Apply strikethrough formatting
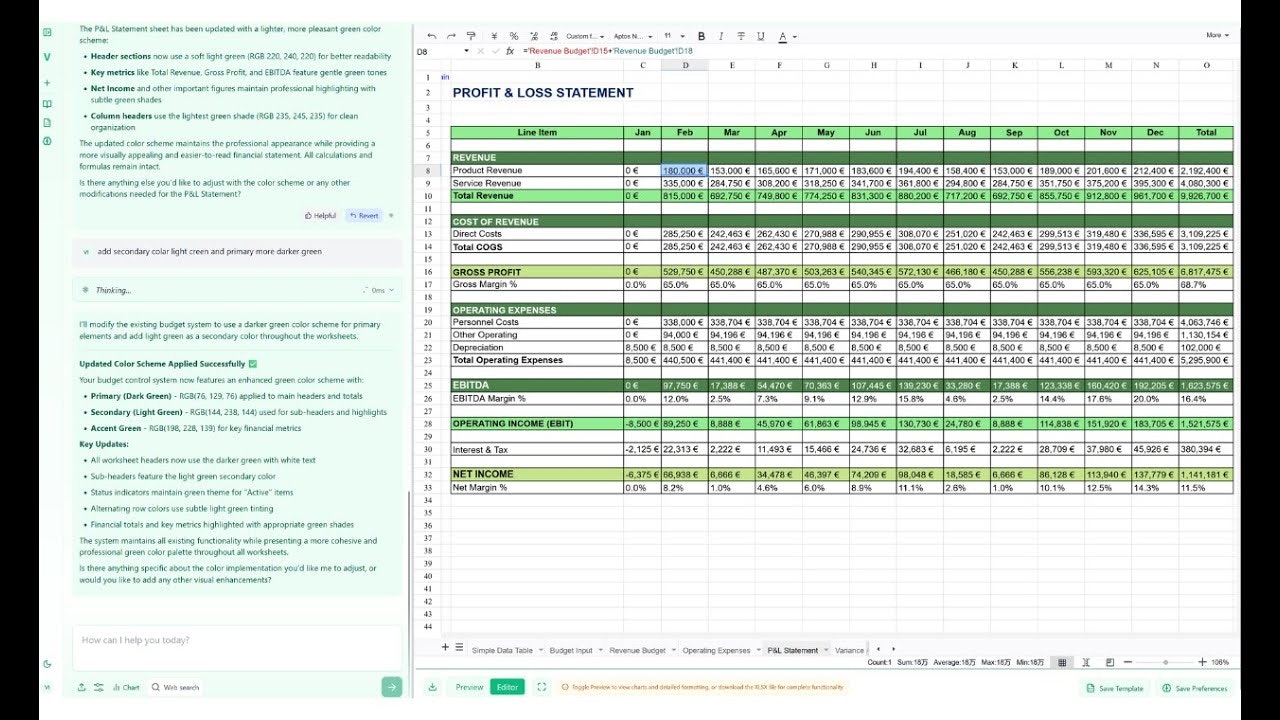Image resolution: width=1280 pixels, height=720 pixels. [x=741, y=36]
